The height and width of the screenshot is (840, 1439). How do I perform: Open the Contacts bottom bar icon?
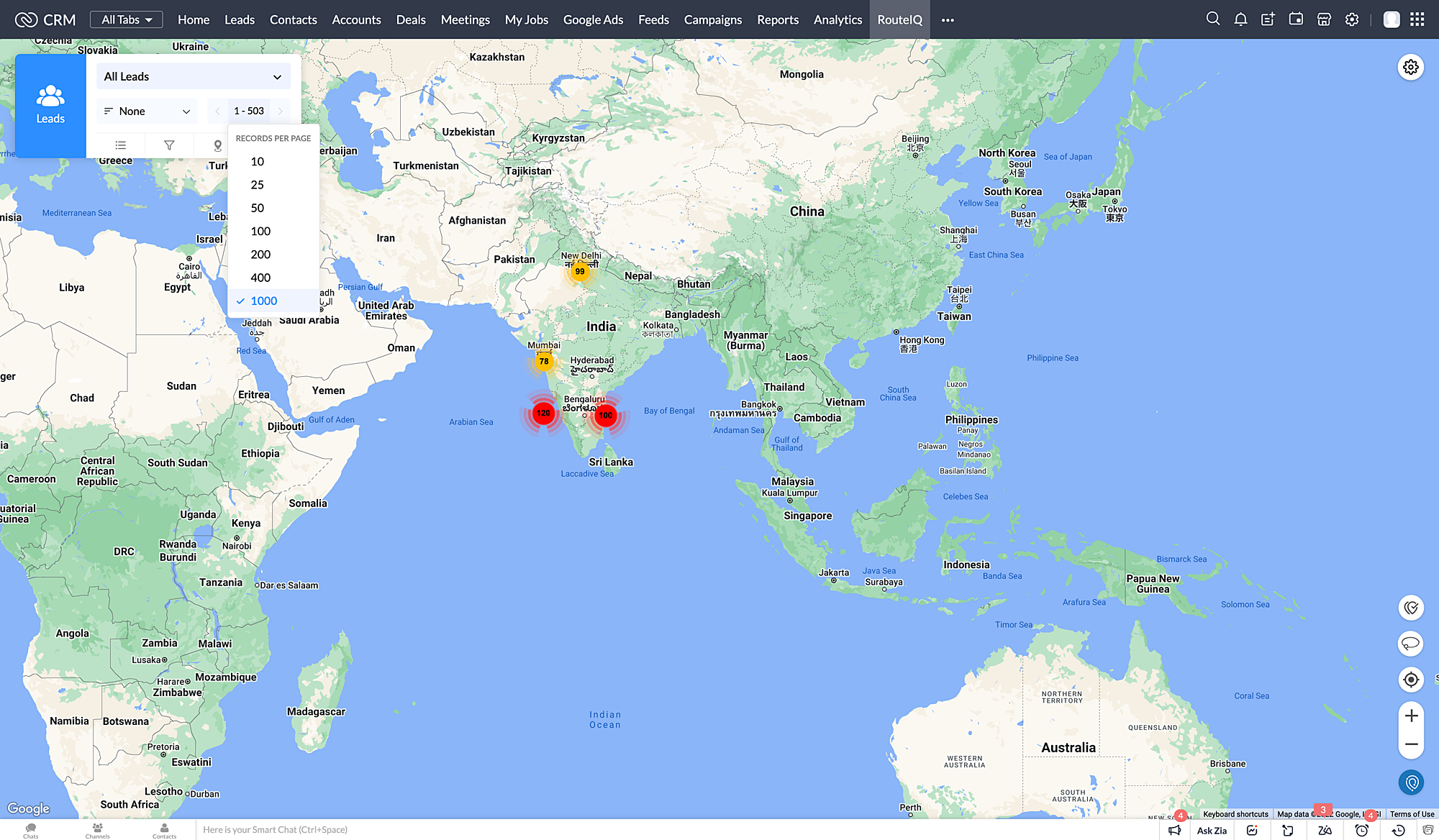point(164,831)
